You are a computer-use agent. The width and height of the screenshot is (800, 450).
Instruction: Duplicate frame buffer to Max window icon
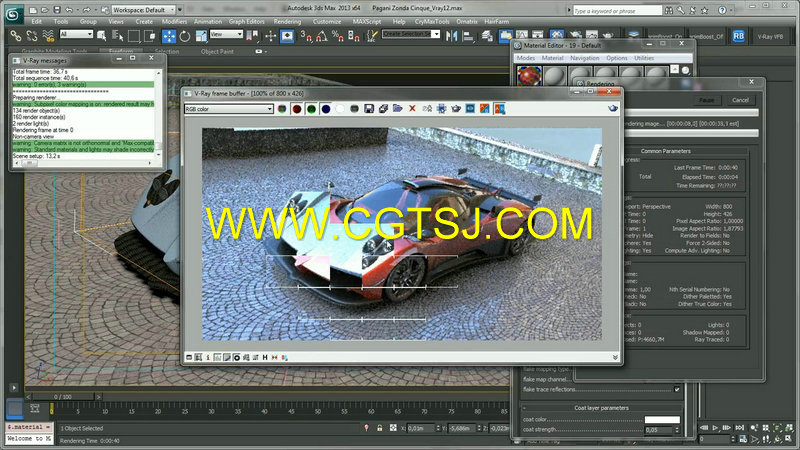point(427,109)
